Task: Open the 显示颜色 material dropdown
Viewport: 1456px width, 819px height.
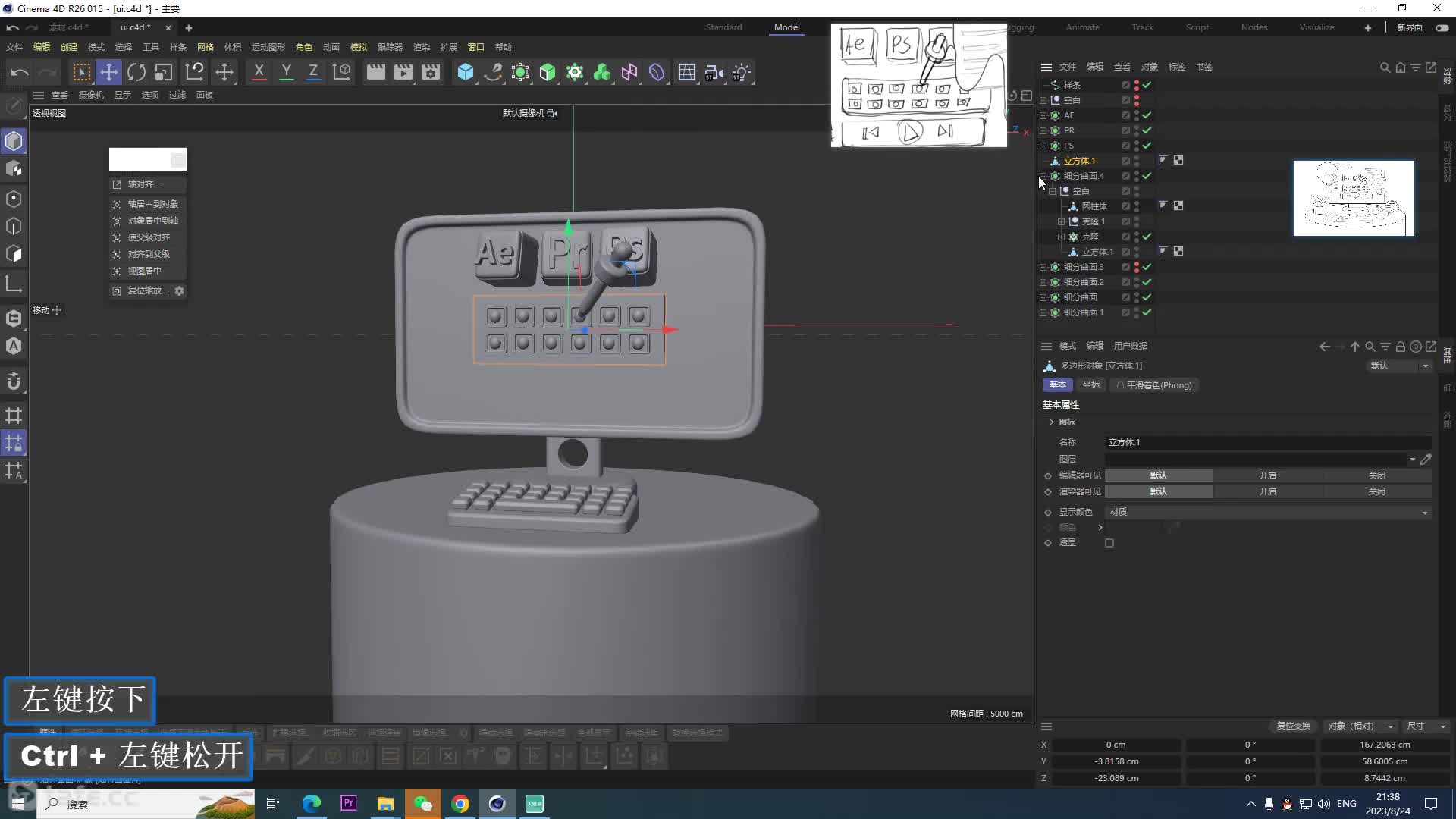Action: click(1268, 513)
